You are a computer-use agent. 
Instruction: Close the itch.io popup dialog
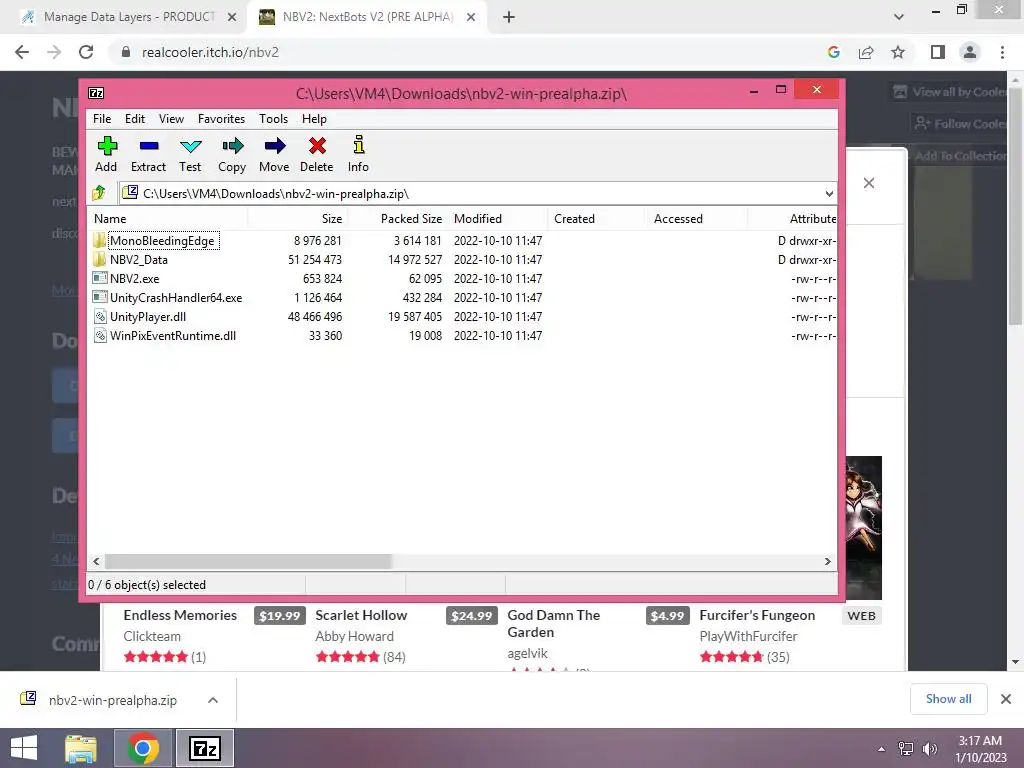(869, 183)
